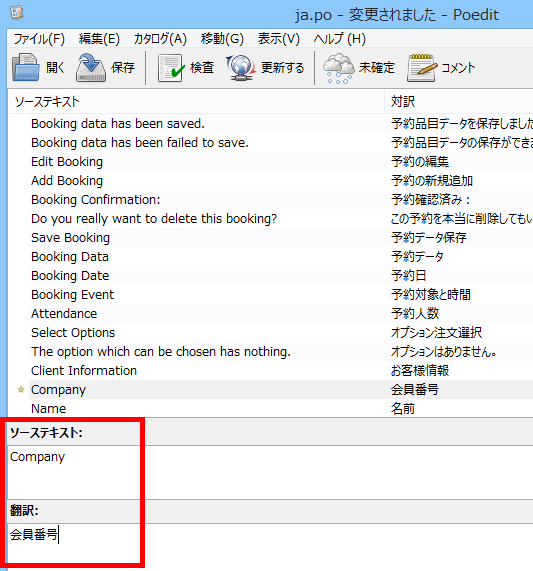The height and width of the screenshot is (571, 533).
Task: Click the star marker beside Company row
Action: coord(21,389)
